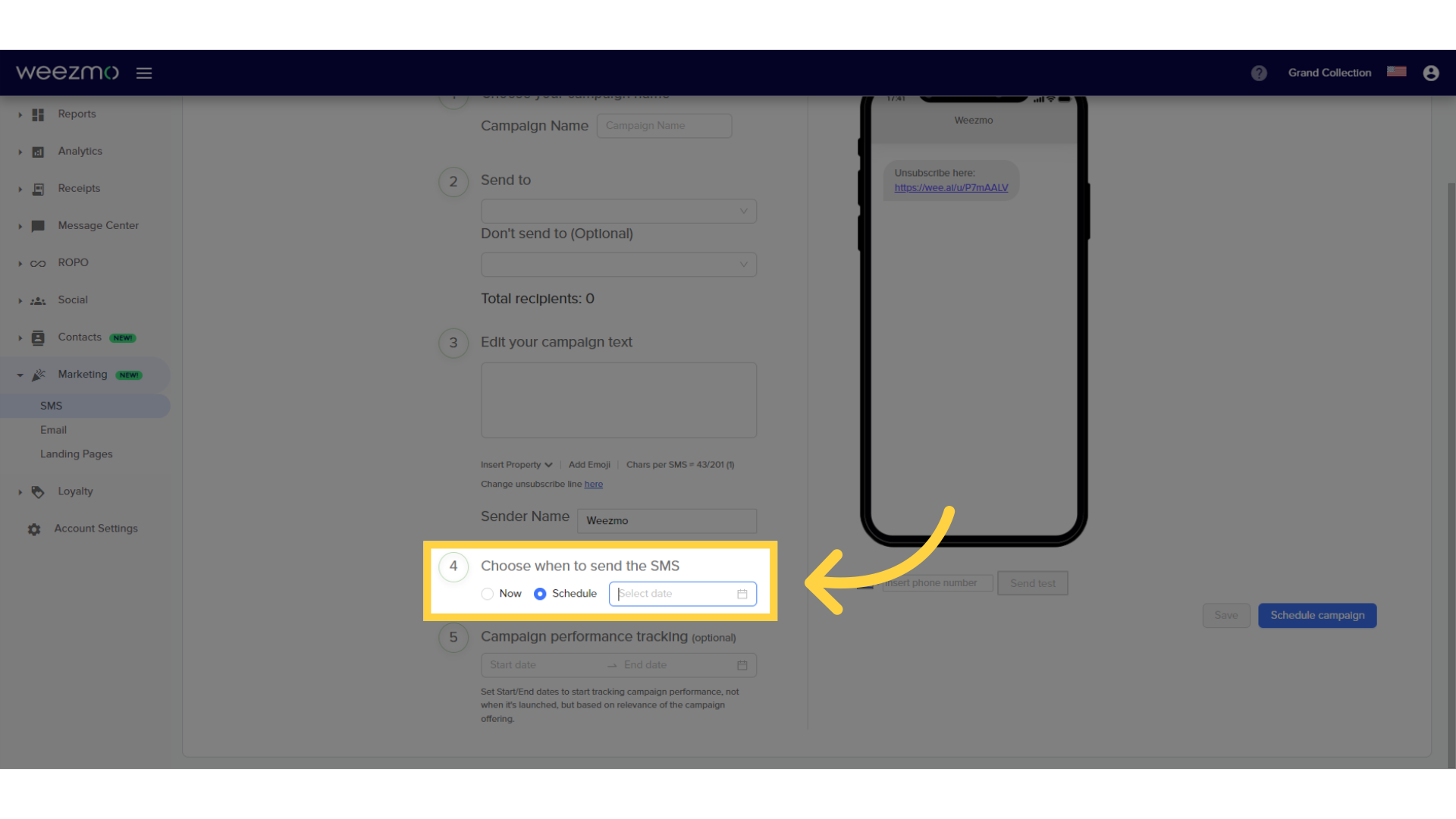Expand the Reports section
This screenshot has height=819, width=1456.
tap(20, 113)
